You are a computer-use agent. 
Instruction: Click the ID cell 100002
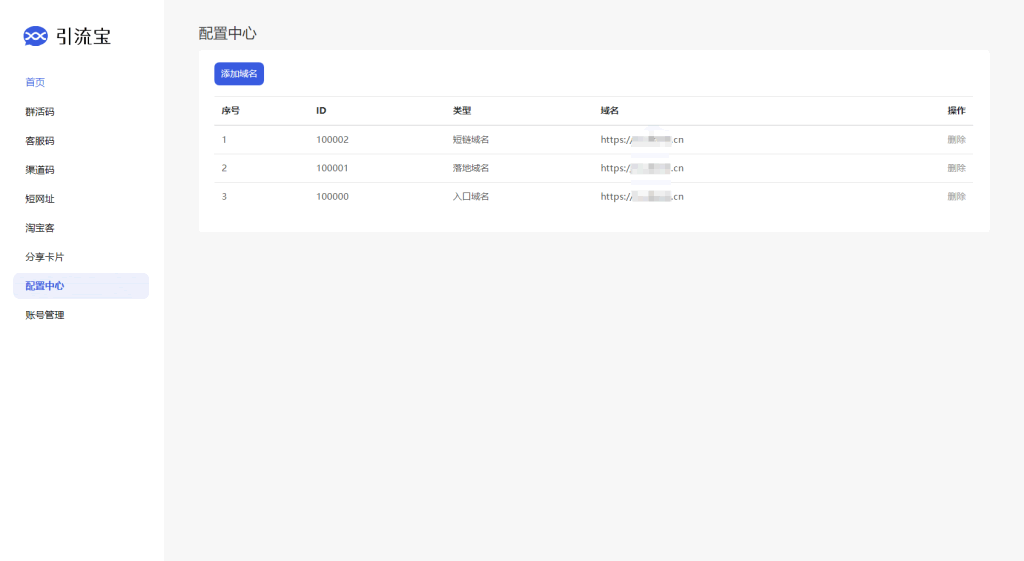coord(332,140)
